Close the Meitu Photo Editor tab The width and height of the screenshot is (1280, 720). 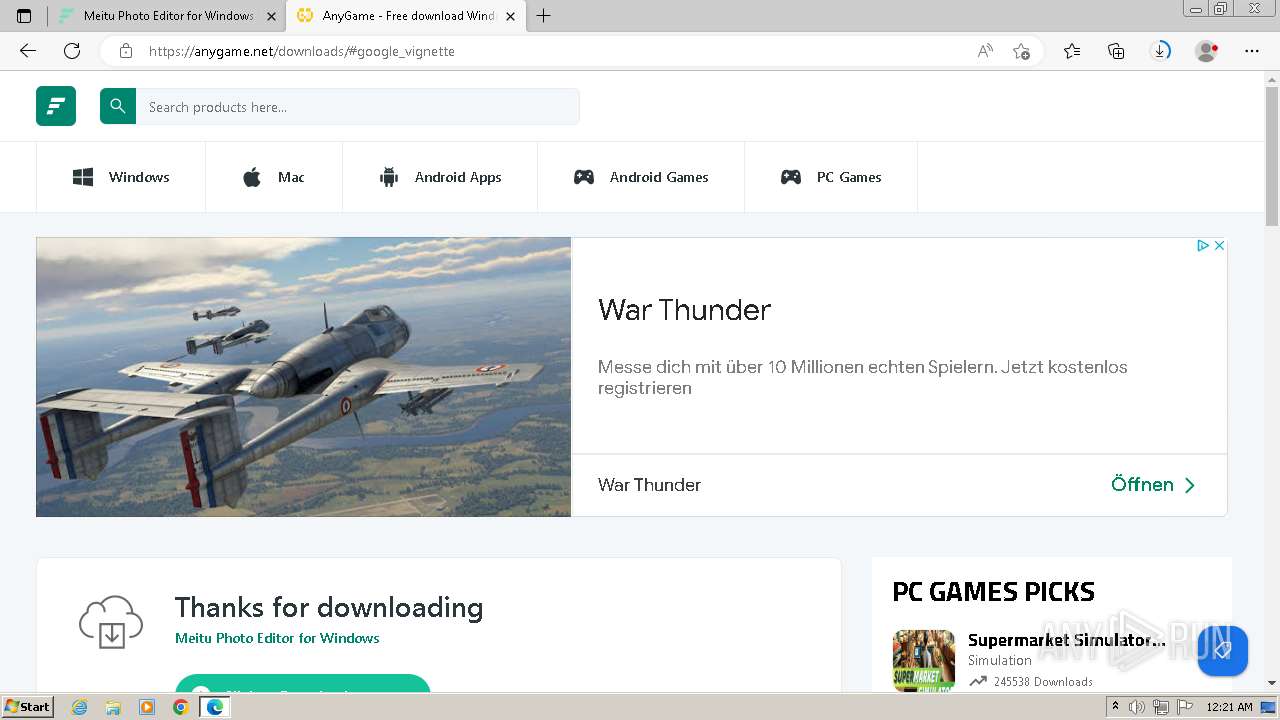(271, 16)
